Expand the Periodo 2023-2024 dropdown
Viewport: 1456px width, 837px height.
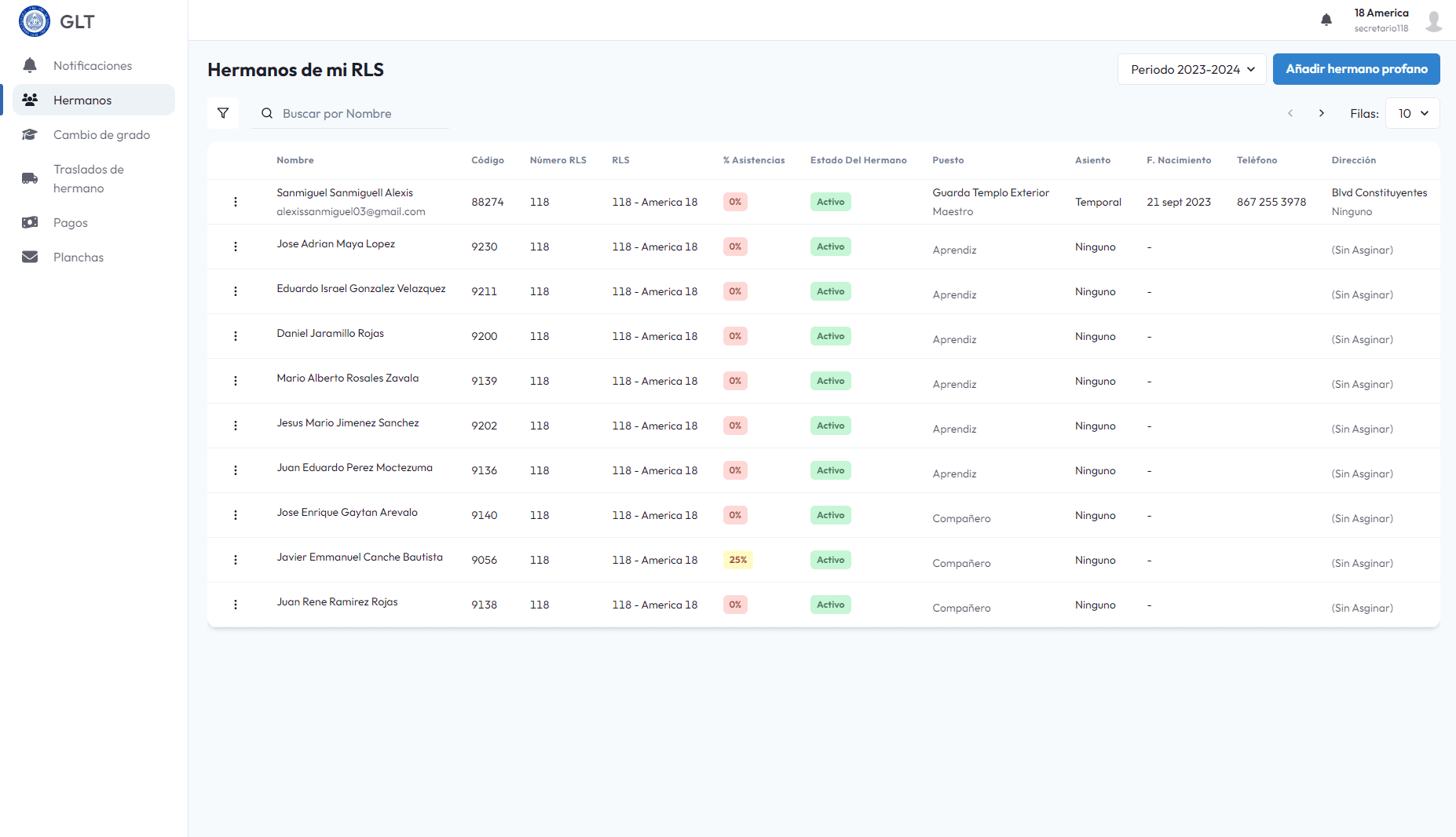[1191, 69]
